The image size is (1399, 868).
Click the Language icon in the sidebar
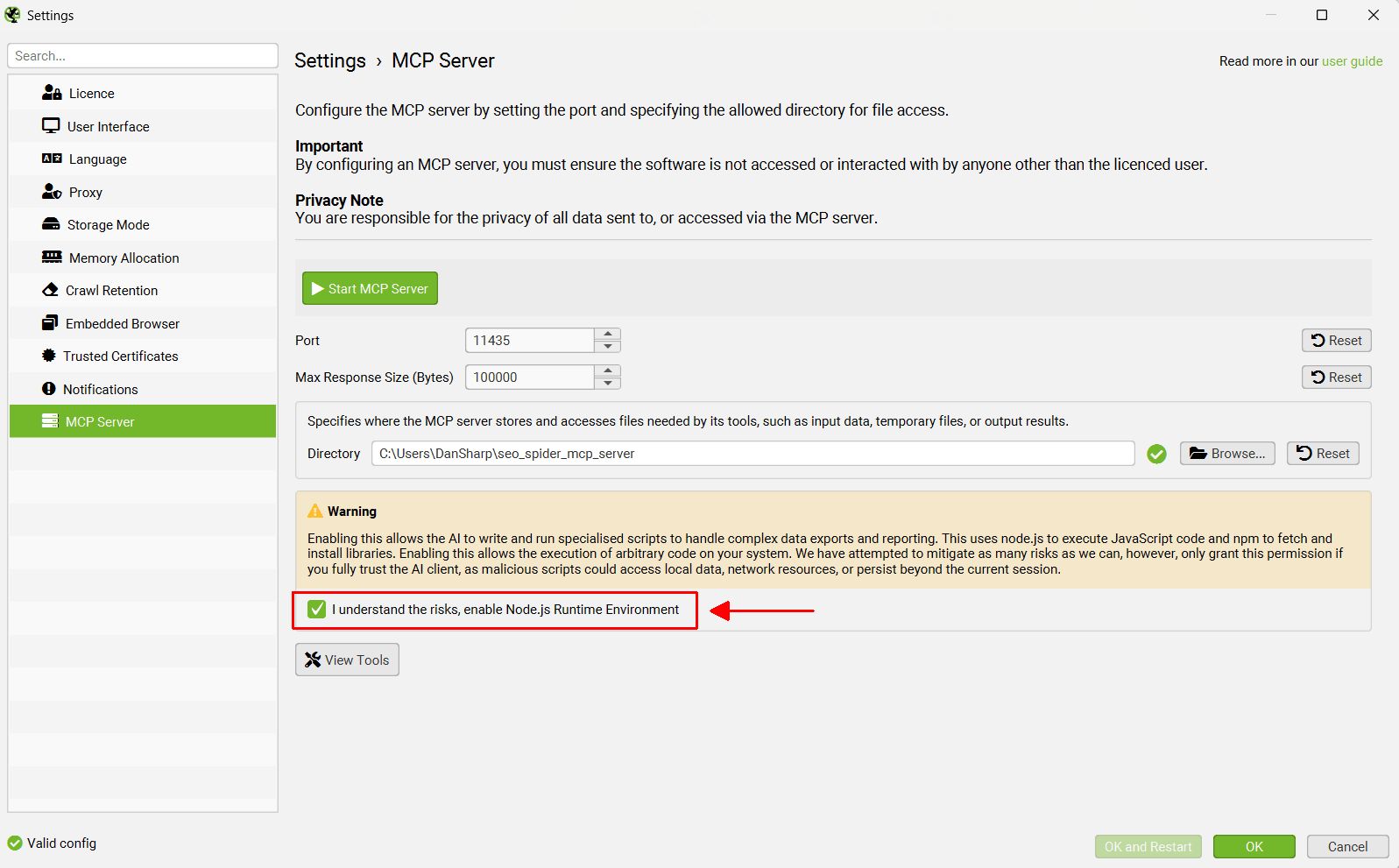52,159
